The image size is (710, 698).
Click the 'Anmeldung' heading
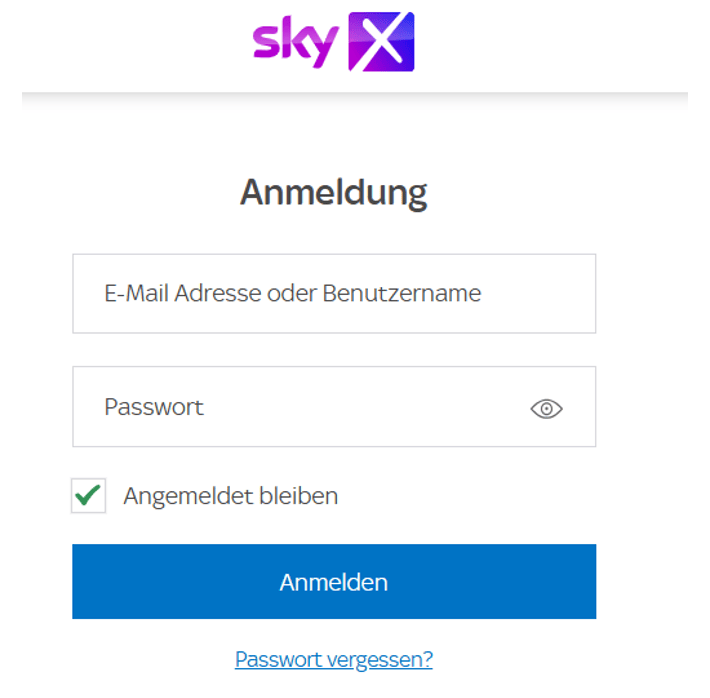(x=333, y=192)
